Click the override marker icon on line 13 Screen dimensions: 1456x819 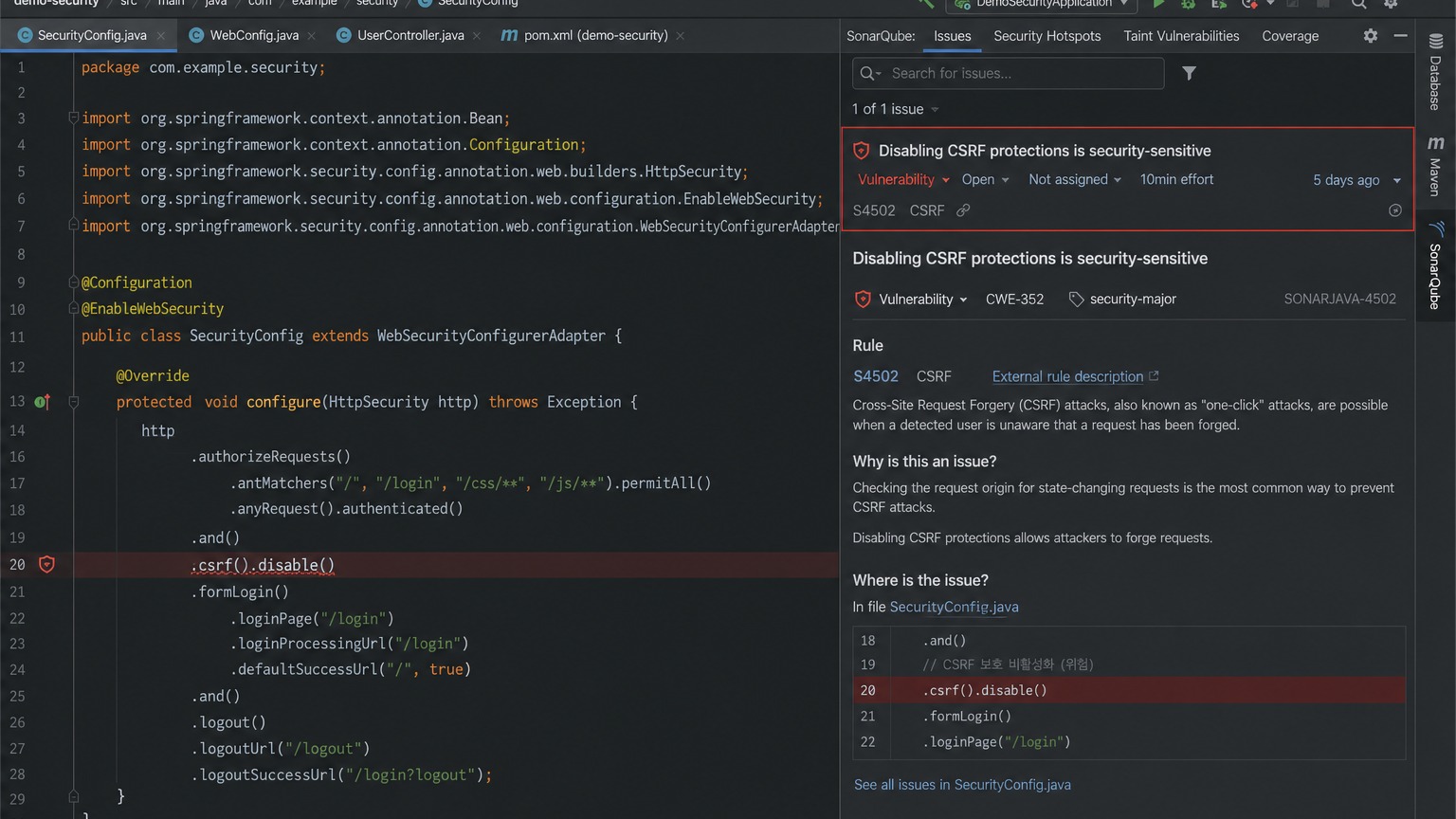[42, 402]
